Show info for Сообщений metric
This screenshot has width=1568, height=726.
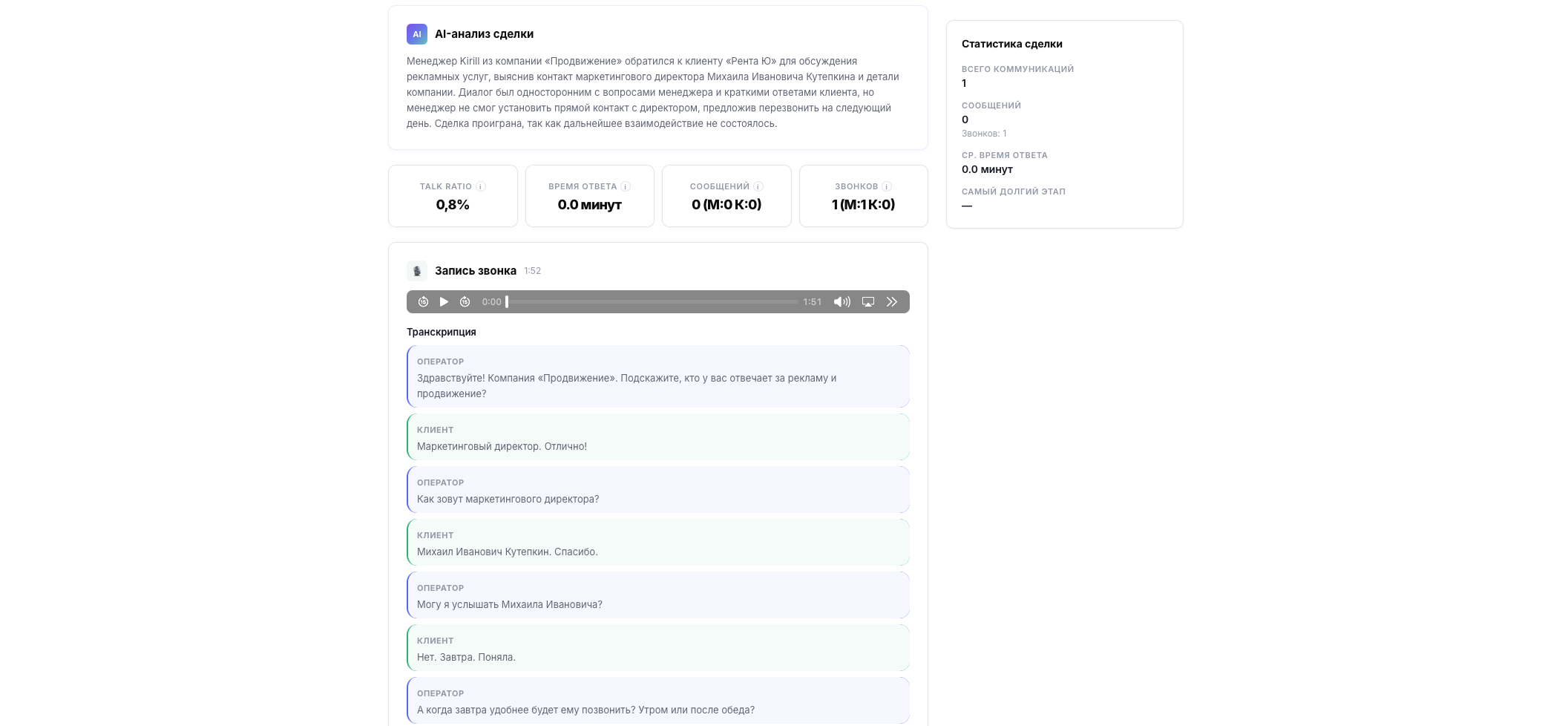tap(758, 187)
